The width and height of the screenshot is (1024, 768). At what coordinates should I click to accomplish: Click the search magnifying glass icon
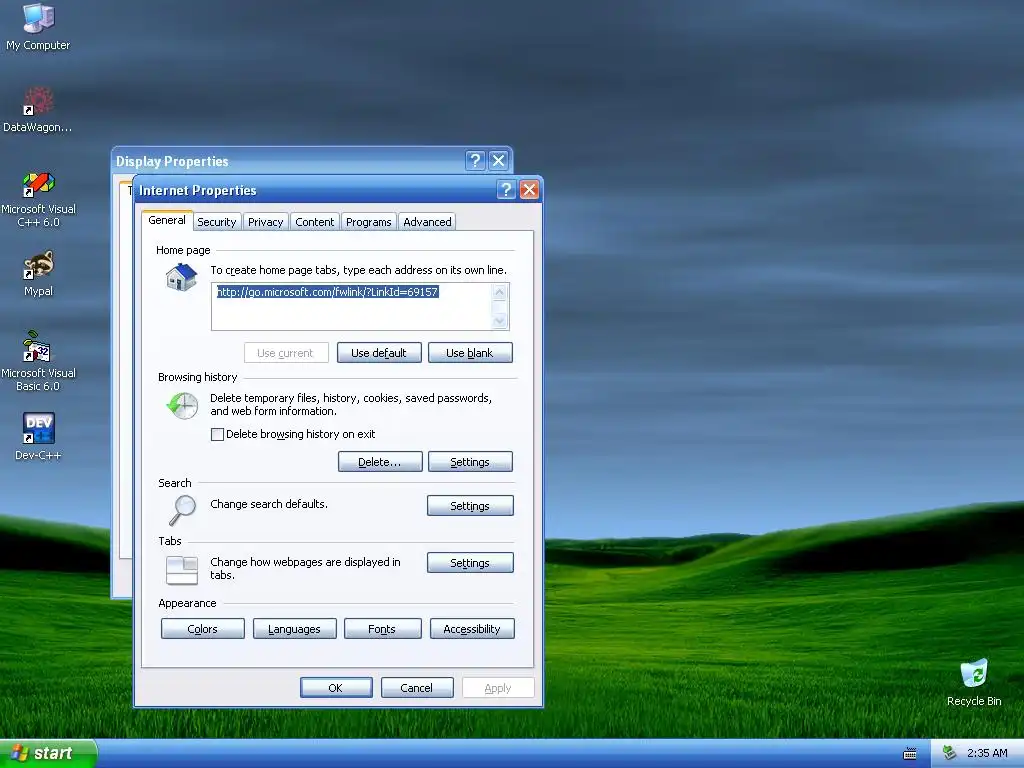(x=182, y=510)
